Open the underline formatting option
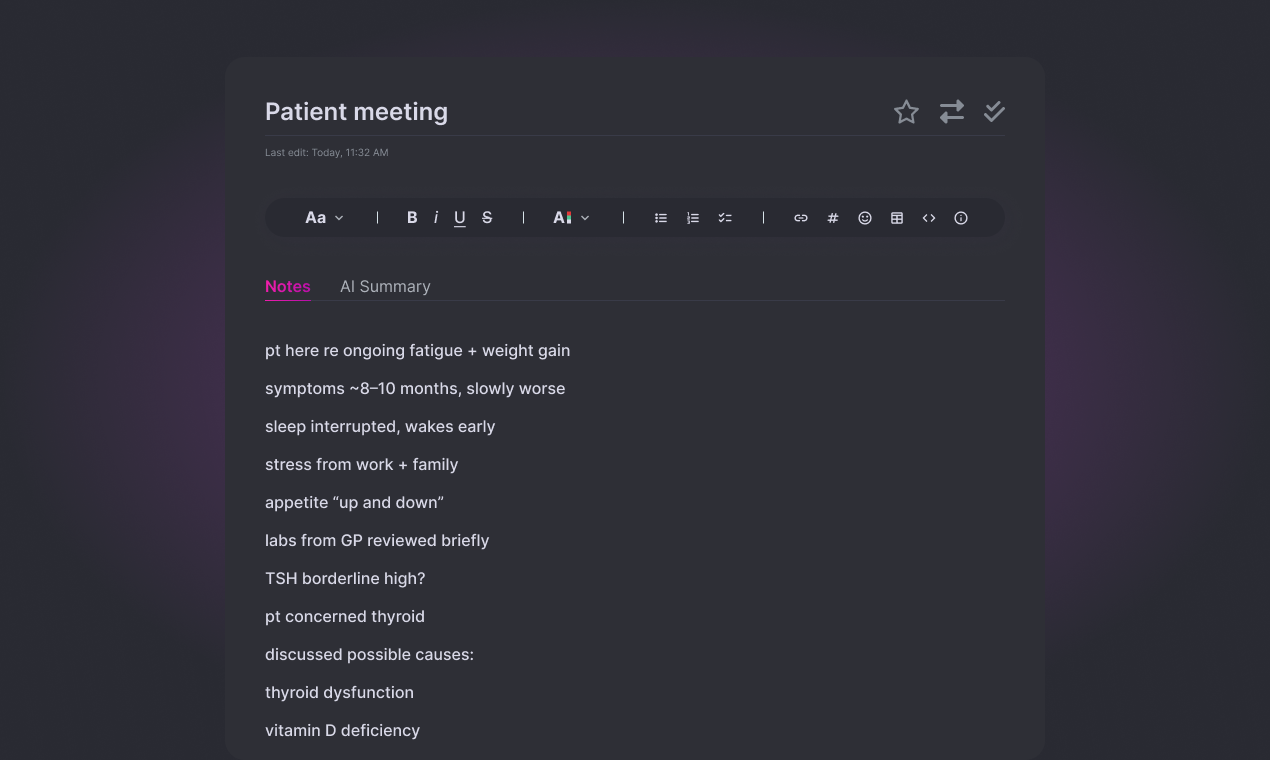This screenshot has width=1270, height=760. click(x=459, y=217)
